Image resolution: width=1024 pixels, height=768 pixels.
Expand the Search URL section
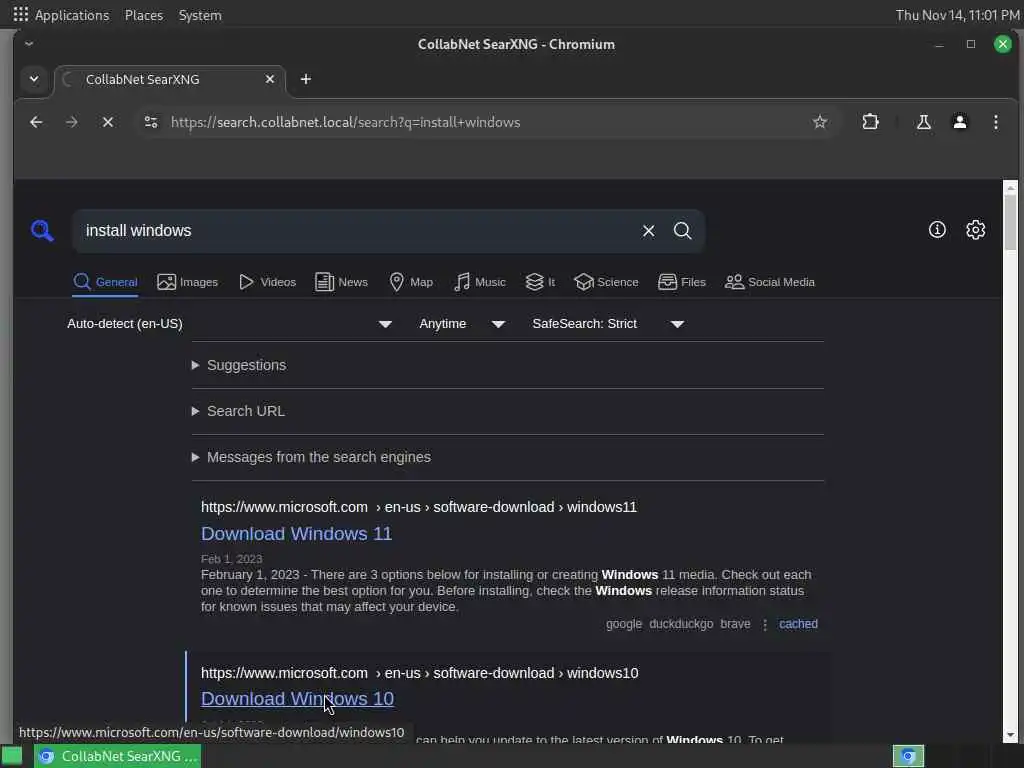click(x=238, y=411)
